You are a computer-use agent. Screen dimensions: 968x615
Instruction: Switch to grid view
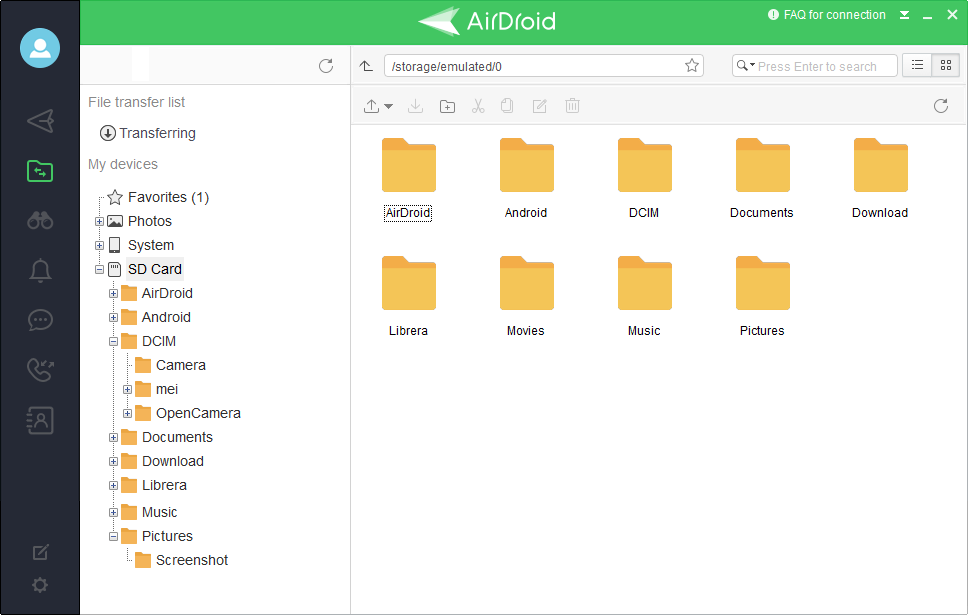pyautogui.click(x=946, y=65)
